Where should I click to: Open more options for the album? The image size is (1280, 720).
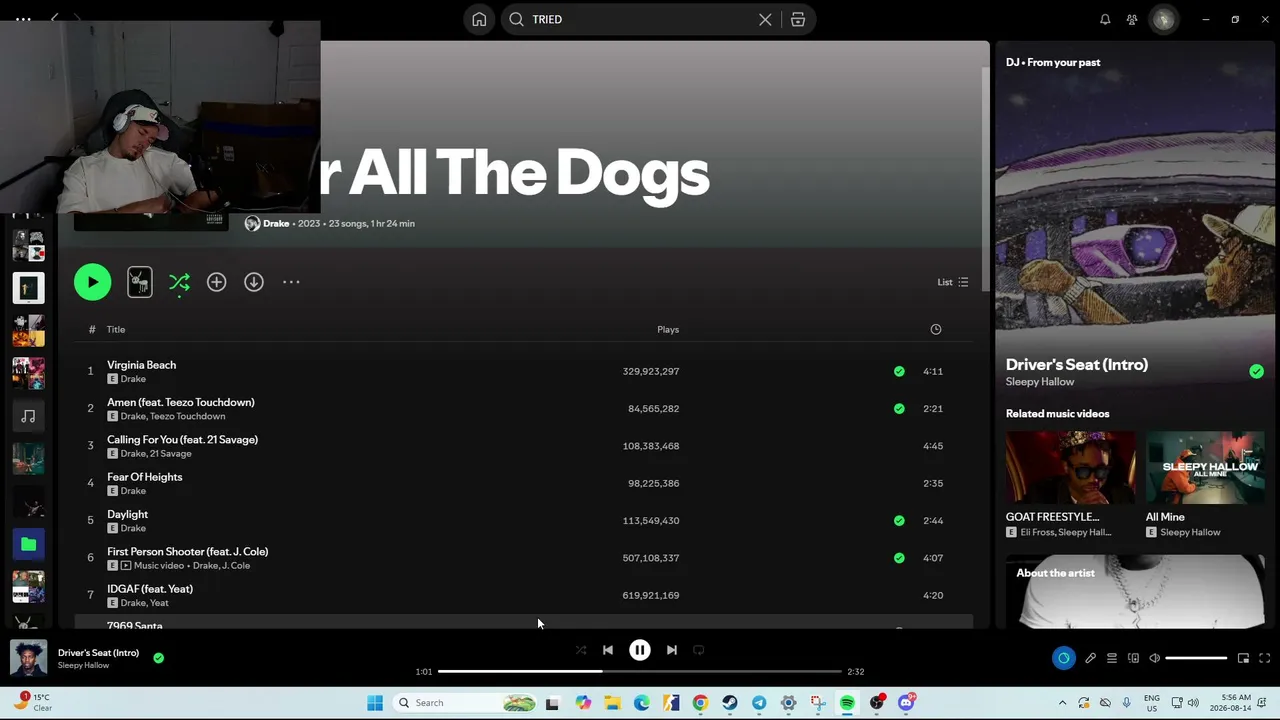coord(291,282)
